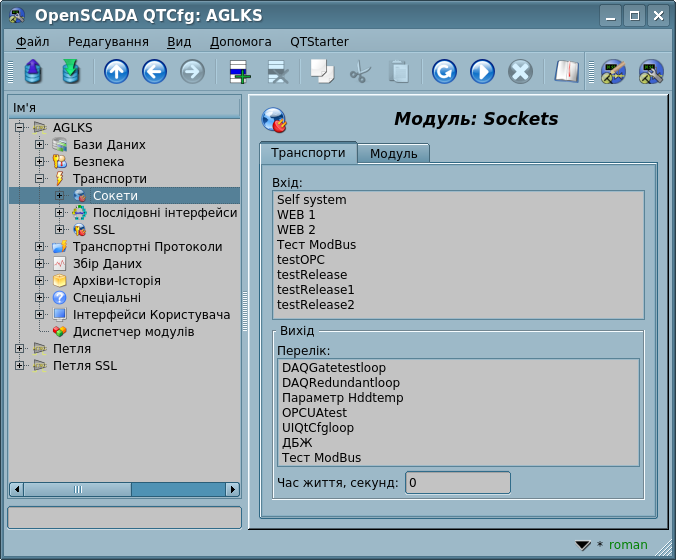
Task: Select Диспетчер модулів in the tree
Action: (133, 331)
